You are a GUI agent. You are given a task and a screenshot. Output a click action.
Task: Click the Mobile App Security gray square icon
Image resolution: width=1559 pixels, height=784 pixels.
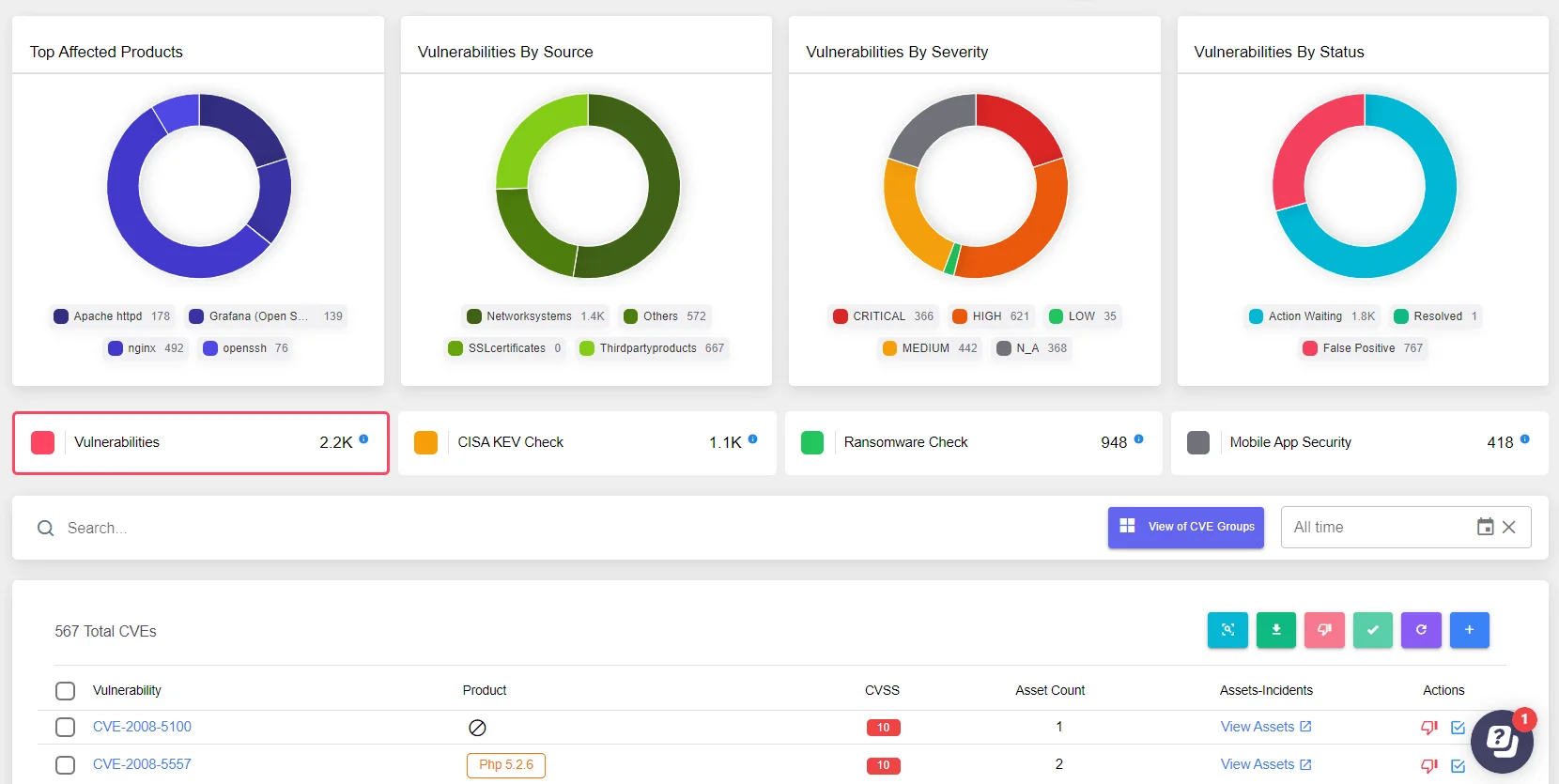point(1198,442)
